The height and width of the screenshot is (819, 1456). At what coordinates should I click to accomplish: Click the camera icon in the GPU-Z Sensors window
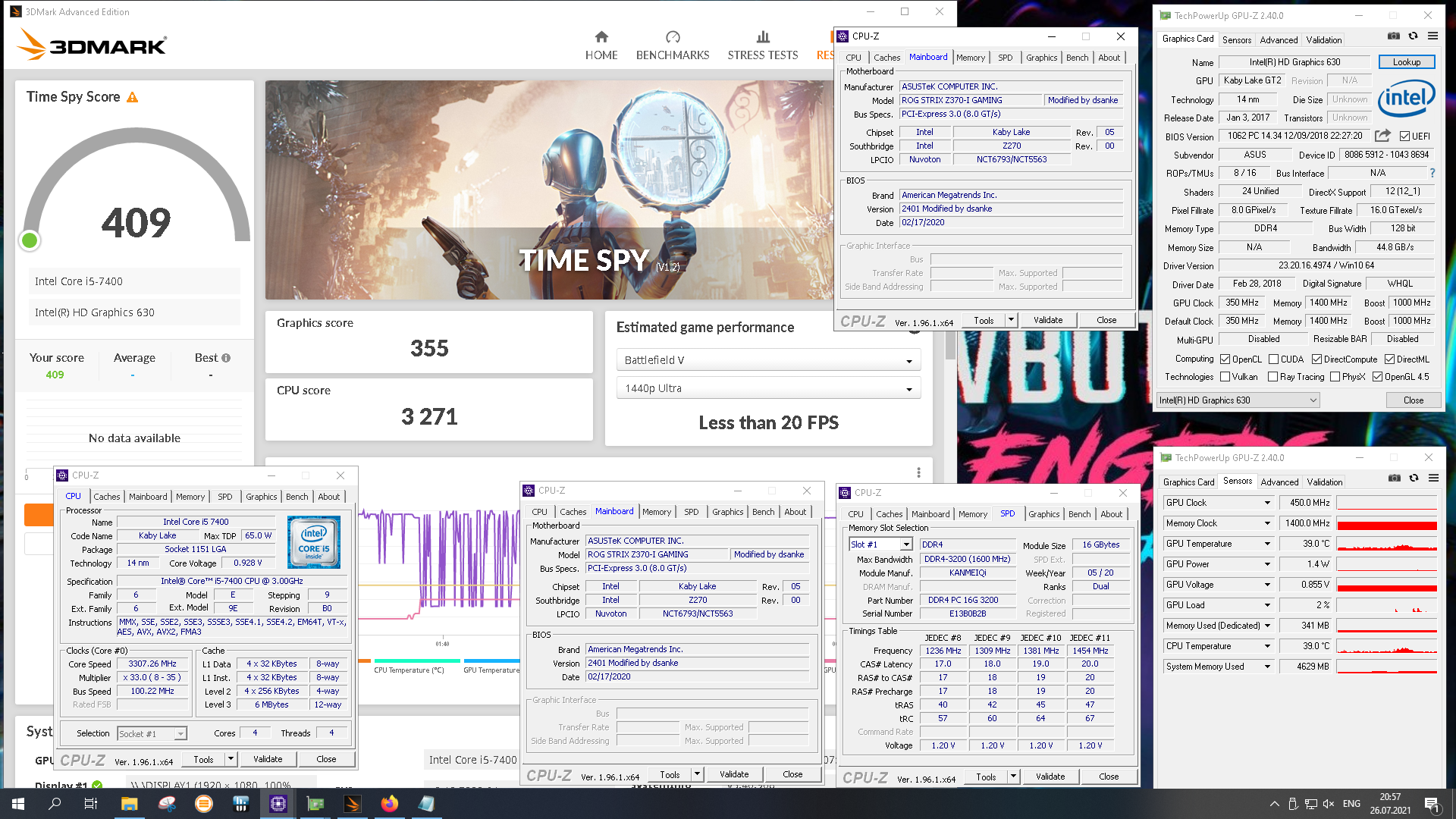pos(1395,478)
